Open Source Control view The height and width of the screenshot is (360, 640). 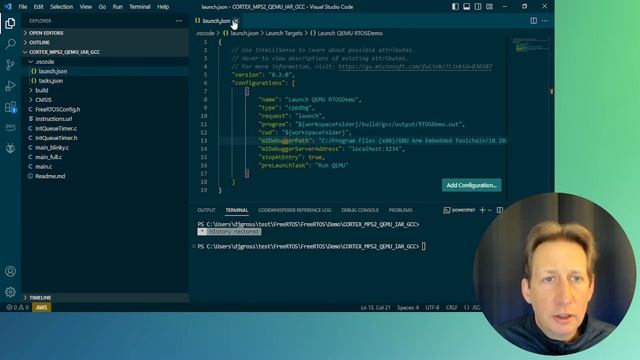10,65
